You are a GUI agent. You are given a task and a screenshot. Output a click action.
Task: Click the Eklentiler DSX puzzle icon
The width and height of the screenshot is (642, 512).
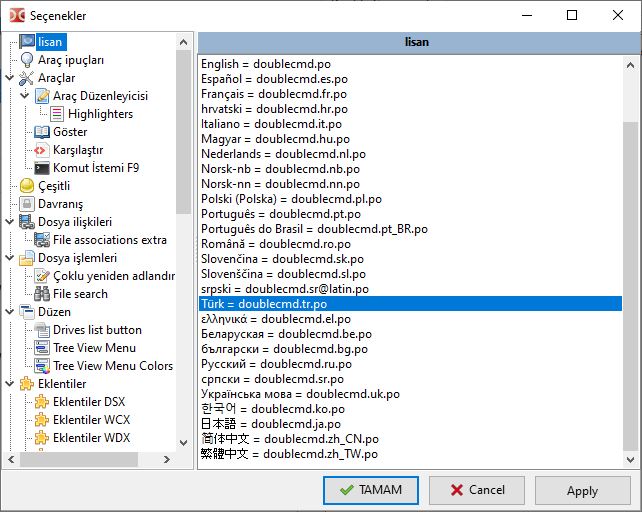pos(42,402)
